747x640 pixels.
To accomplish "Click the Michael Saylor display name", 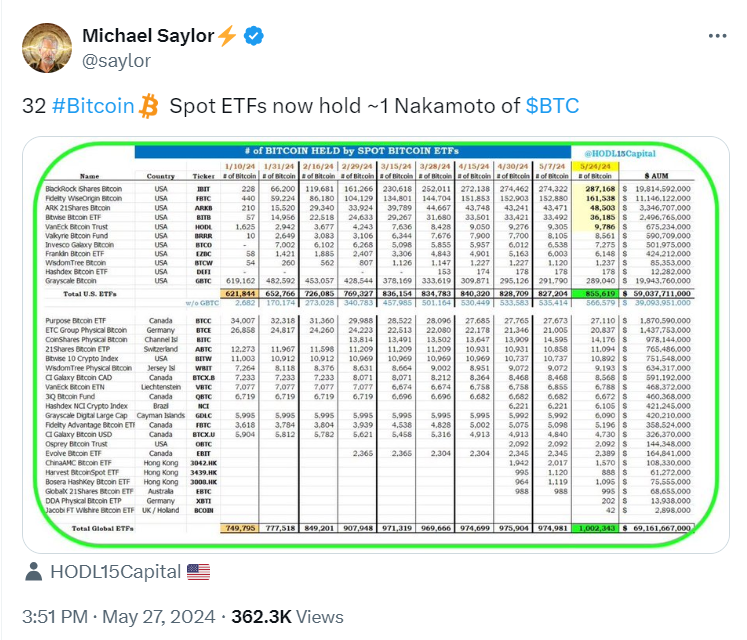I will pos(148,36).
